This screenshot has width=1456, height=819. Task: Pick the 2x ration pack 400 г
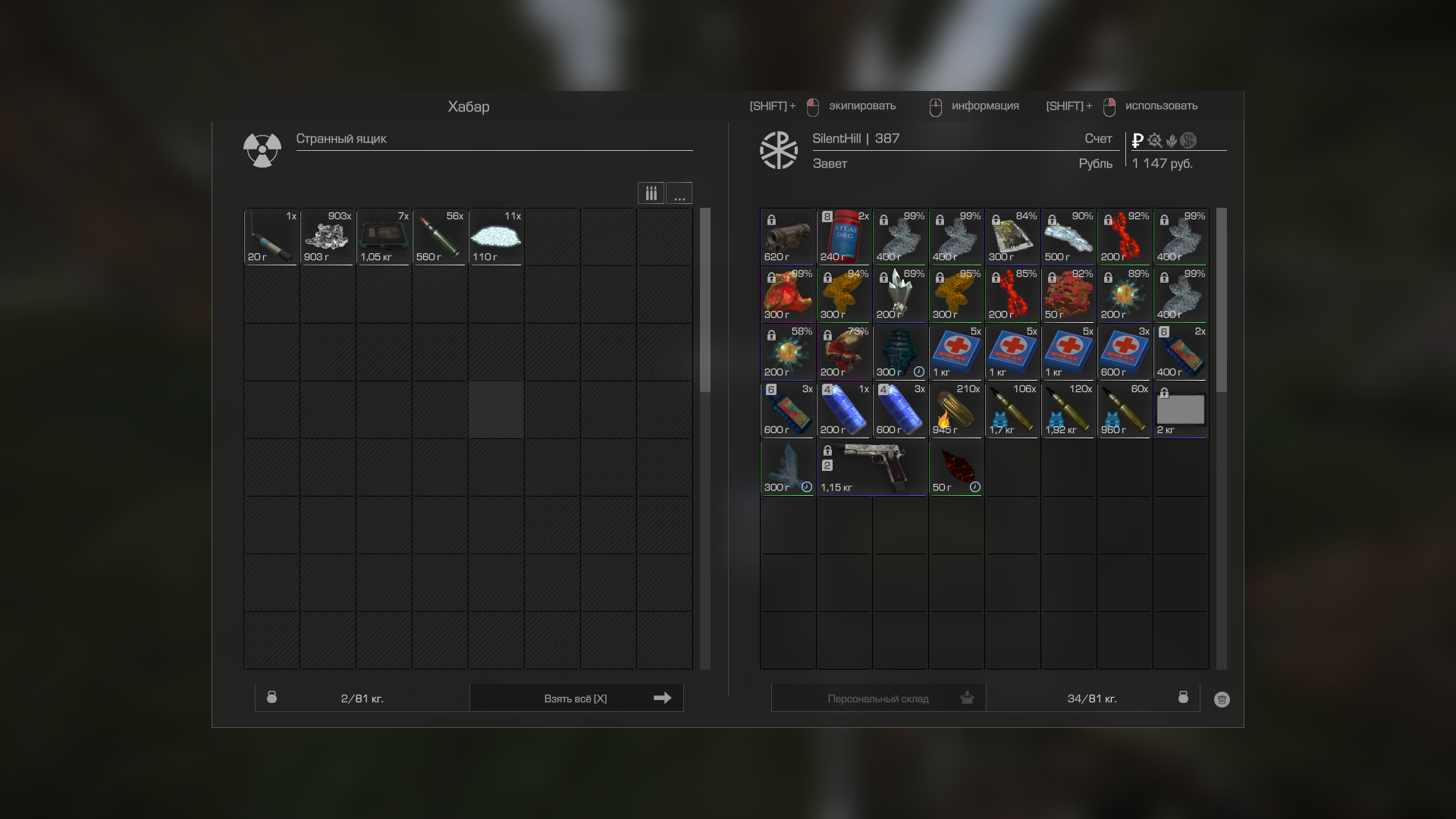click(1181, 352)
